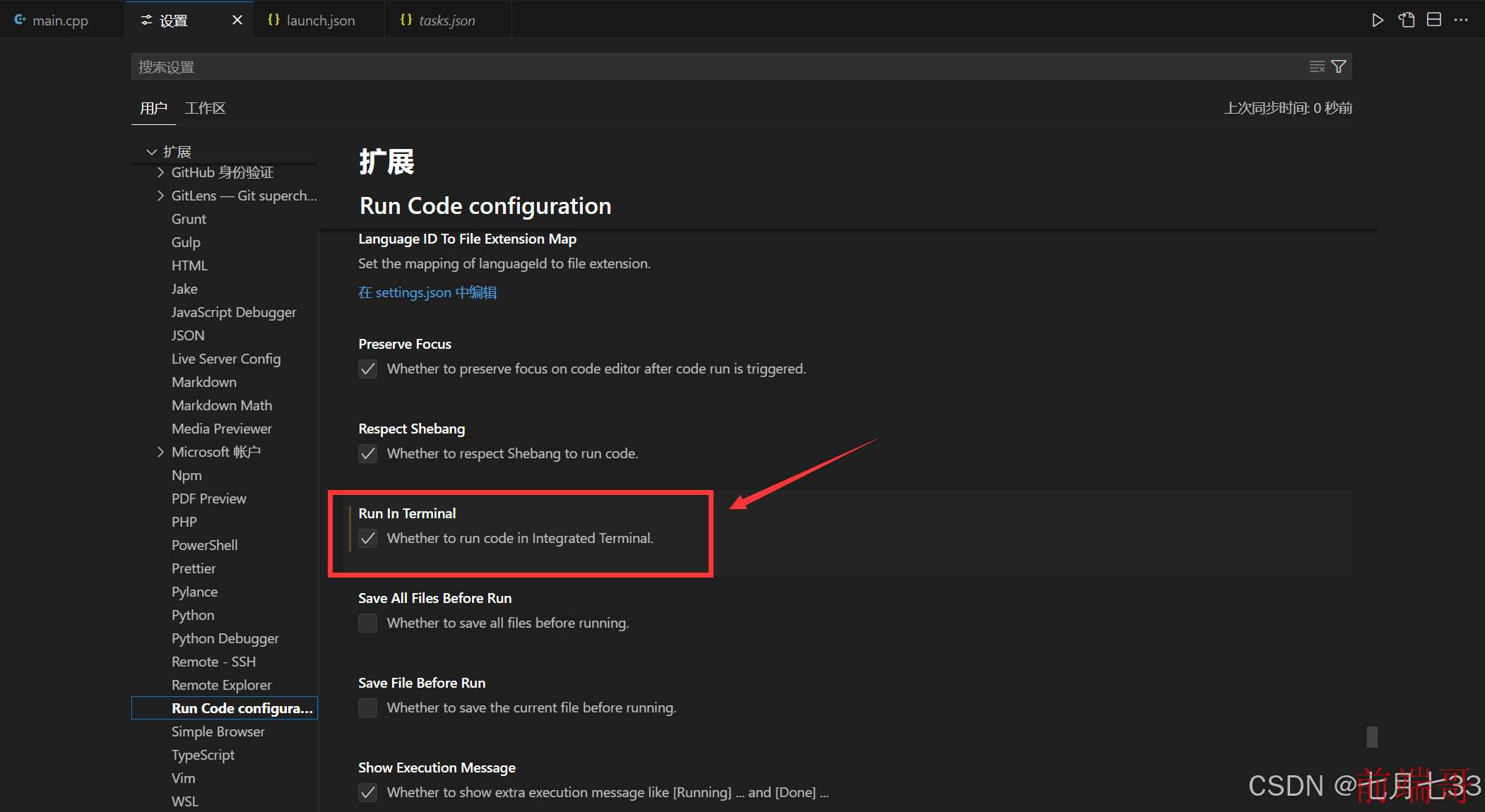
Task: Select Npm in settings tree
Action: 225,475
